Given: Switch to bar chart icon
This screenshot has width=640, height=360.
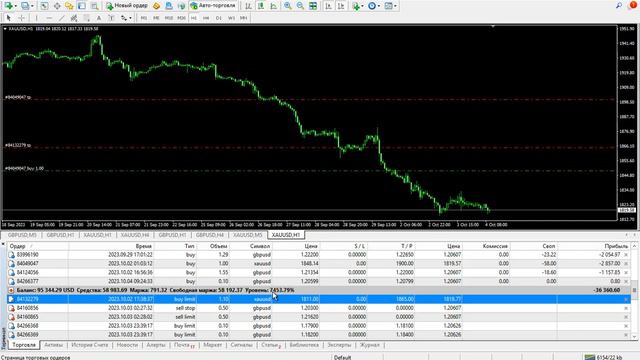Looking at the screenshot, I should click(248, 6).
